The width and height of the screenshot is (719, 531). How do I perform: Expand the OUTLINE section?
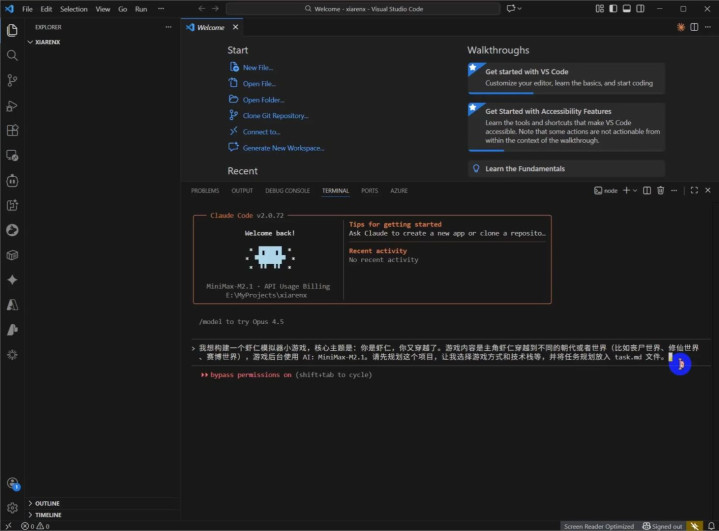point(46,503)
